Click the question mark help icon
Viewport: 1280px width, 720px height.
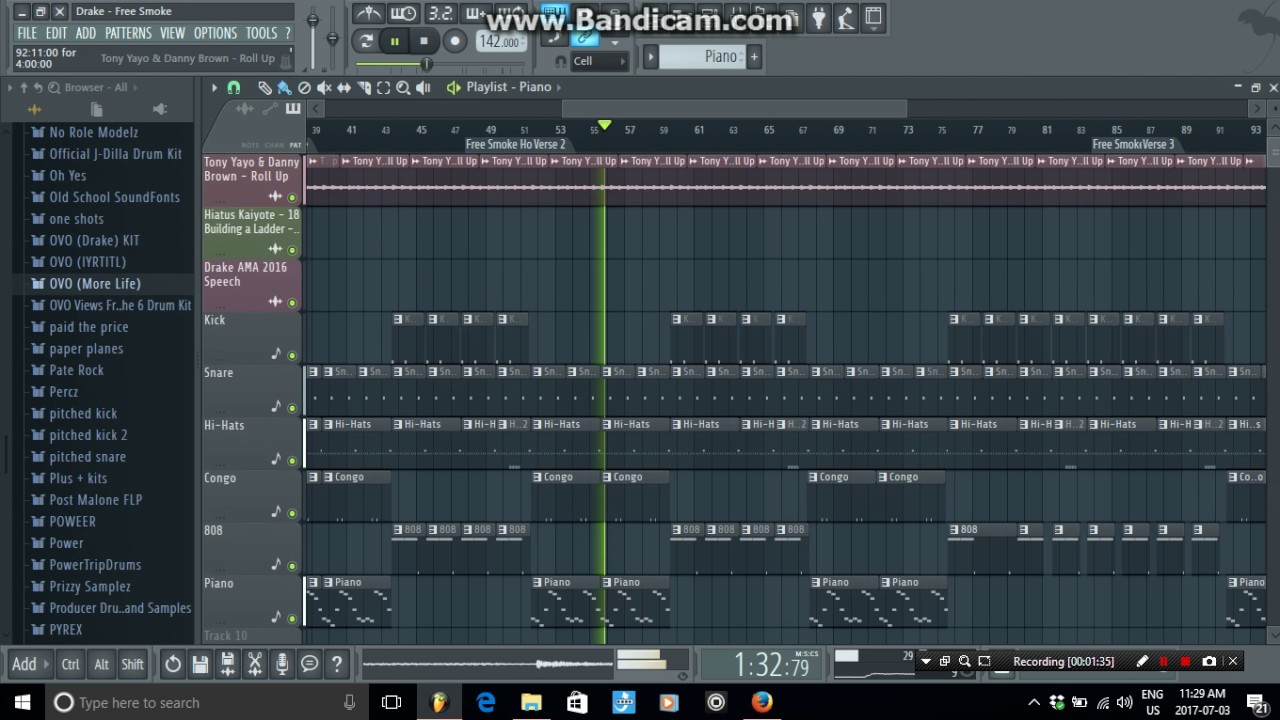click(337, 663)
